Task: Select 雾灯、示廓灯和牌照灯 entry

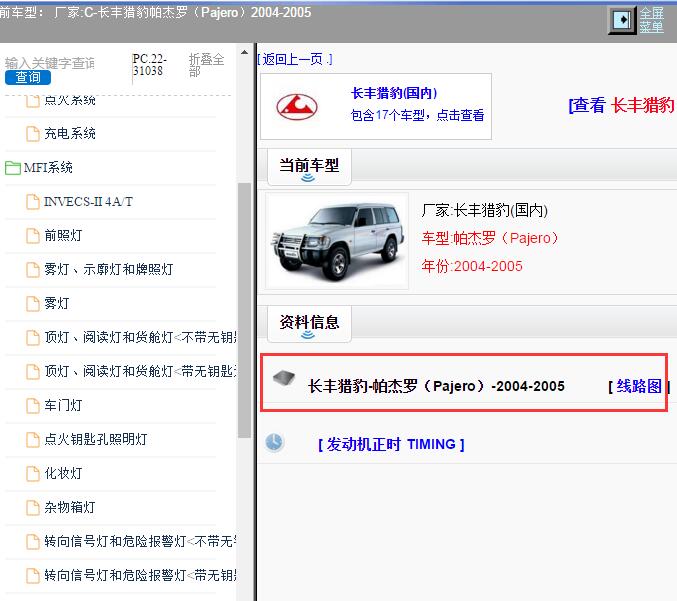Action: point(108,269)
